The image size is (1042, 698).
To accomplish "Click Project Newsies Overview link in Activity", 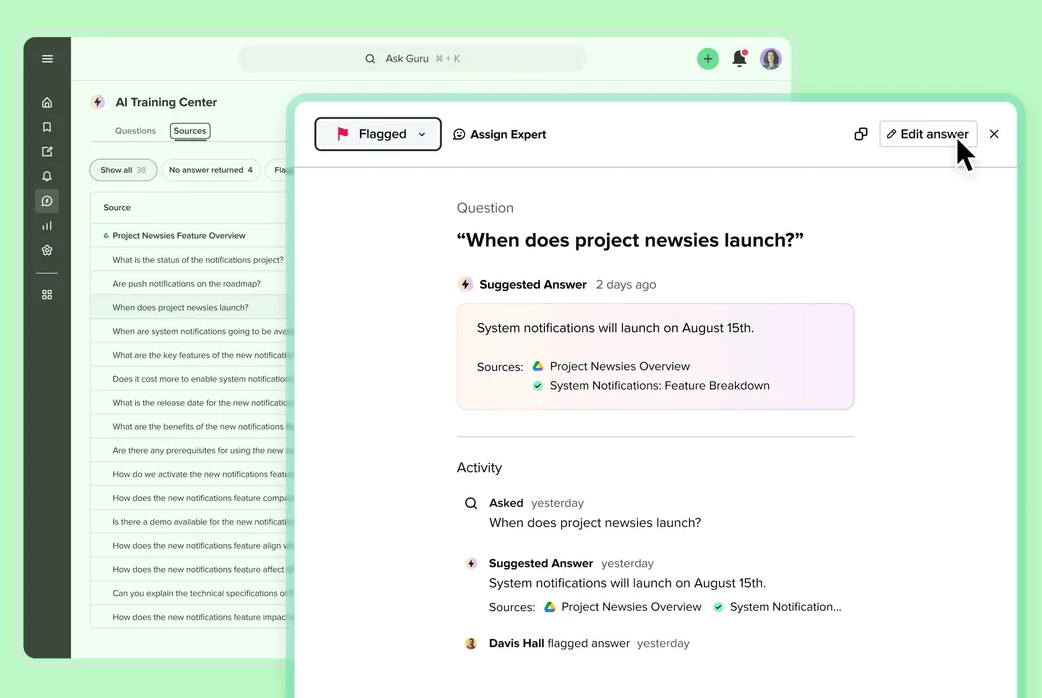I will click(623, 607).
